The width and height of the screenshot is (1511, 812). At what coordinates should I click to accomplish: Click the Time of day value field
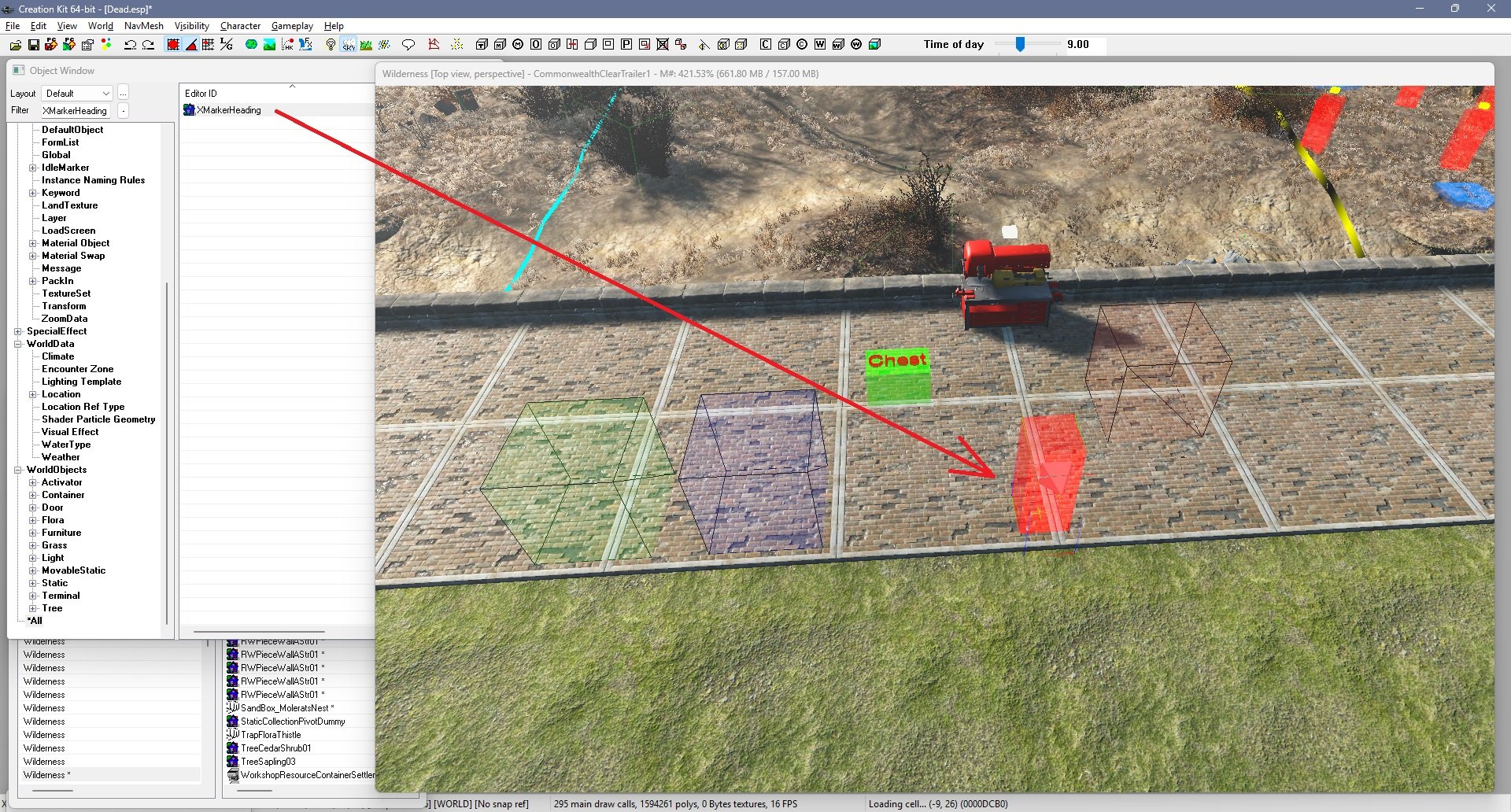tap(1084, 45)
